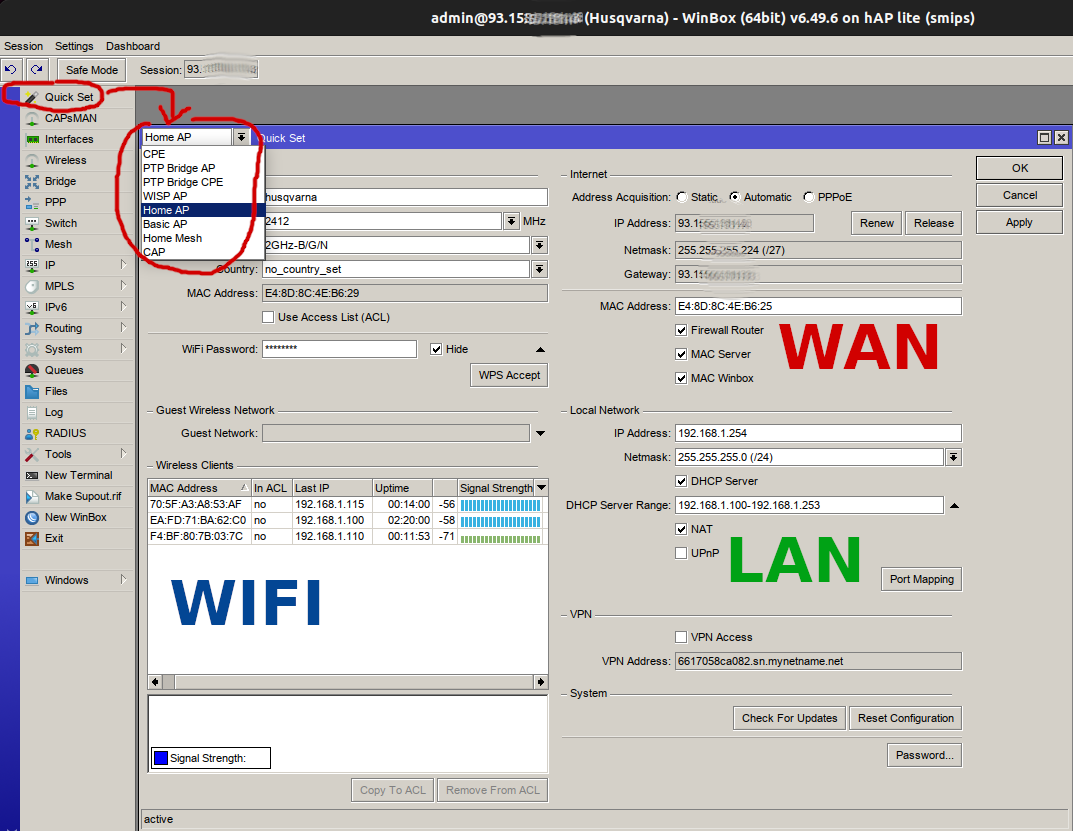The width and height of the screenshot is (1073, 831).
Task: Expand the Local Network Netmask dropdown
Action: (953, 457)
